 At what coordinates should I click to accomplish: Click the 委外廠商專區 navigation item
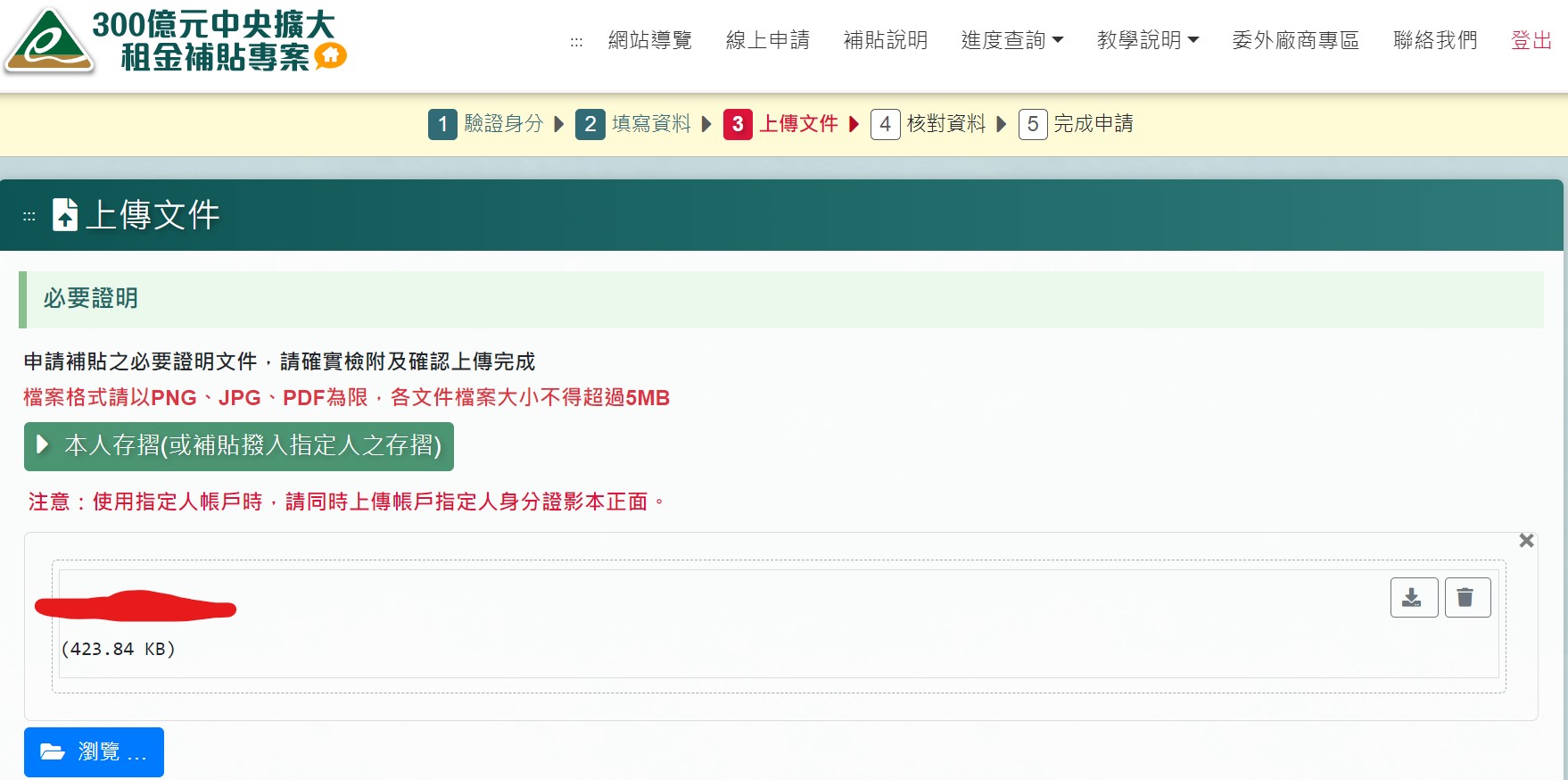[x=1295, y=40]
